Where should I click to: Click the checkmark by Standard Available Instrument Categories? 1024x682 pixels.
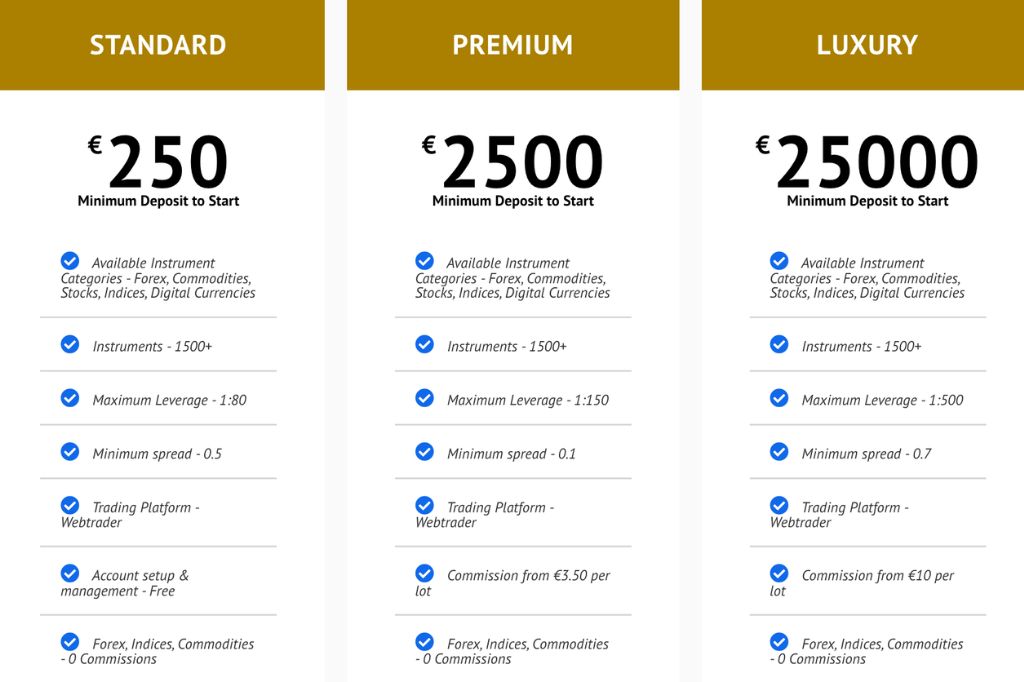[70, 261]
